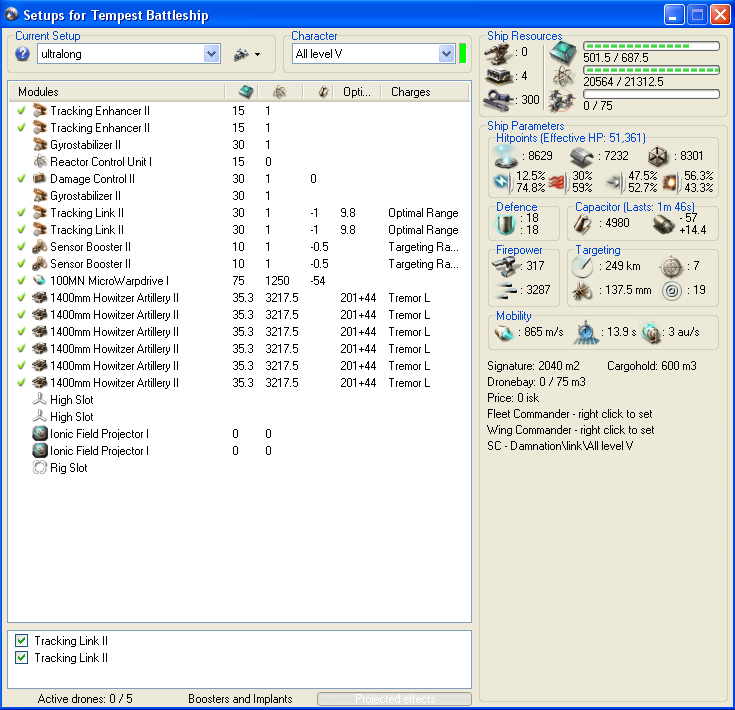Select the Reactor Control Unit I module icon

(40, 162)
